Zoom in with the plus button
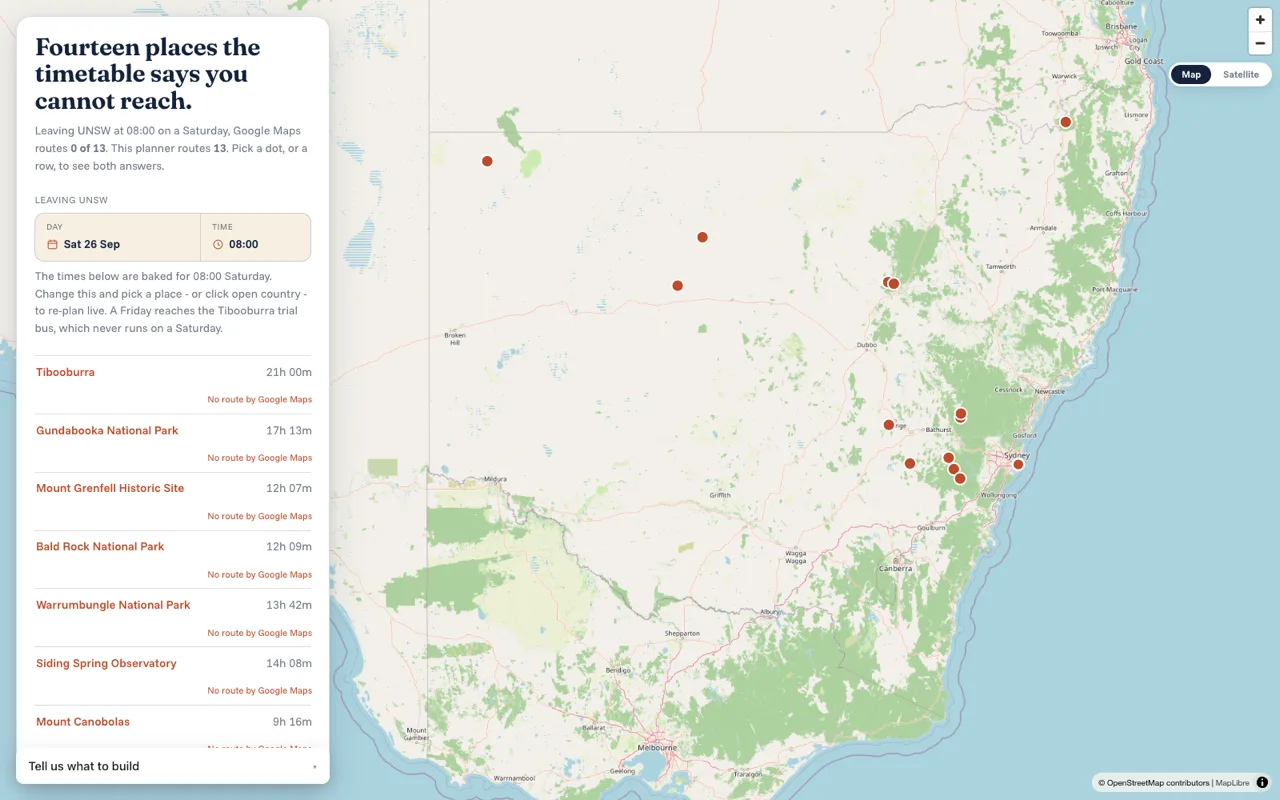This screenshot has height=800, width=1280. click(1260, 20)
